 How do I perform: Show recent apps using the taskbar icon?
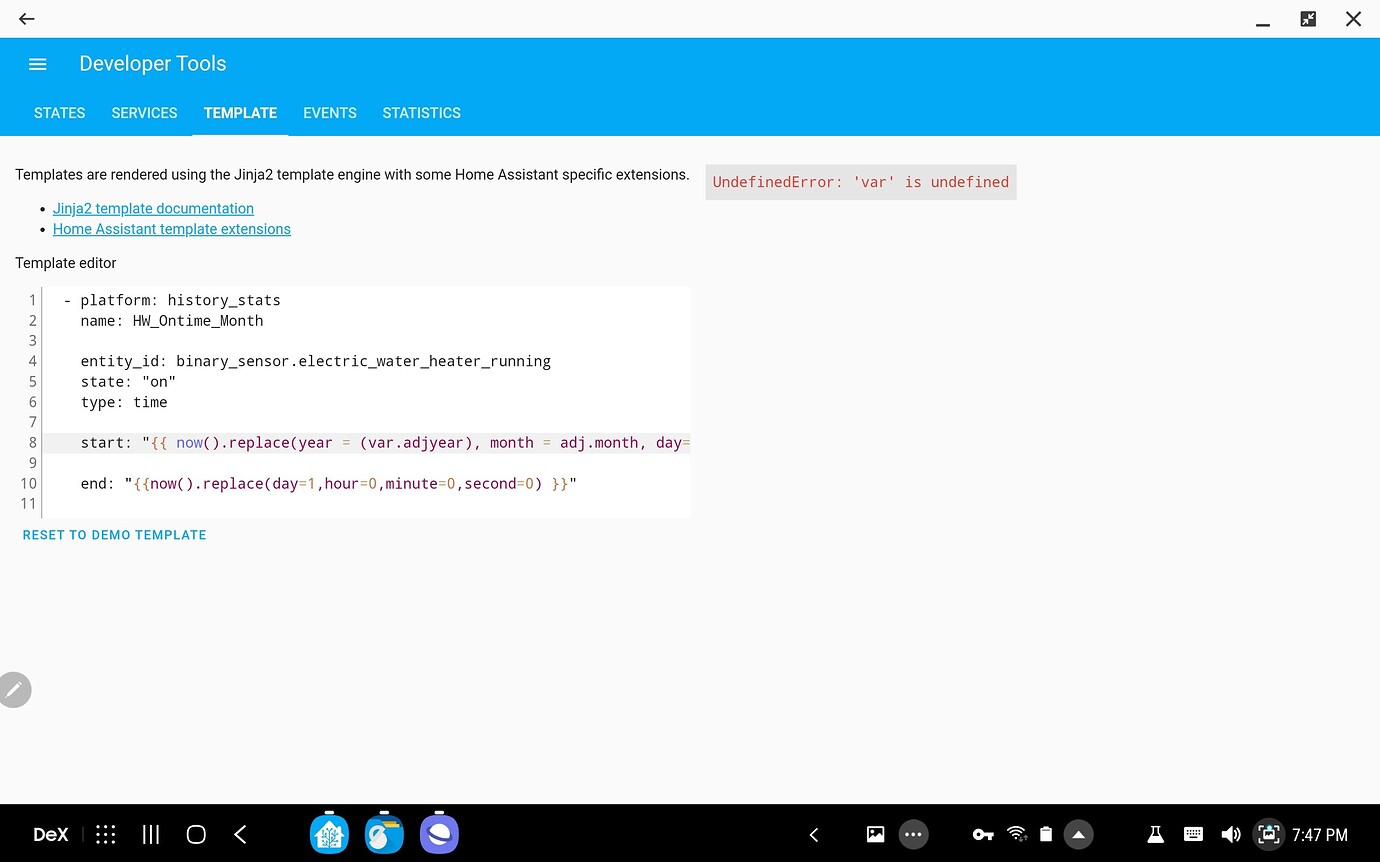tap(150, 834)
